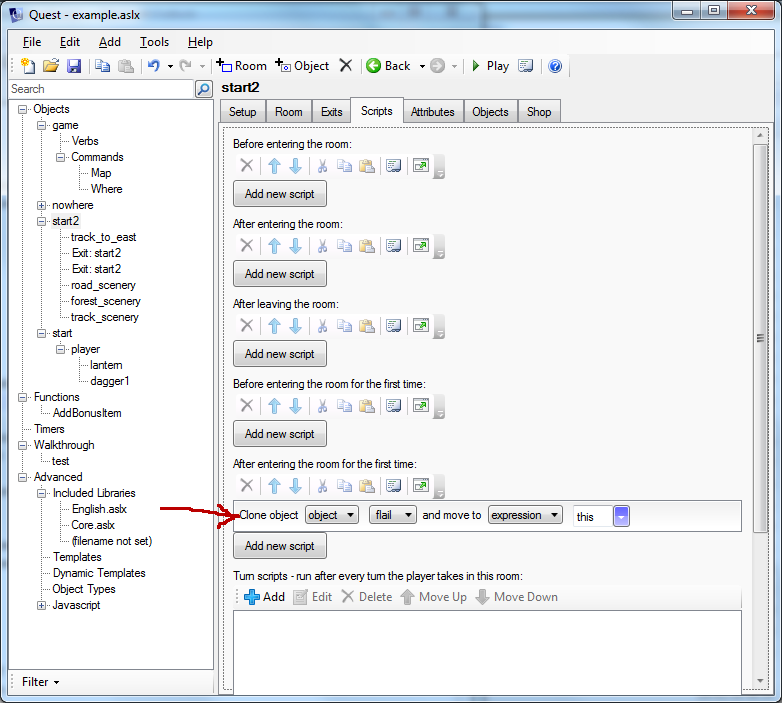Open the 'flail' object dropdown
Viewport: 782px width, 703px height.
point(392,516)
